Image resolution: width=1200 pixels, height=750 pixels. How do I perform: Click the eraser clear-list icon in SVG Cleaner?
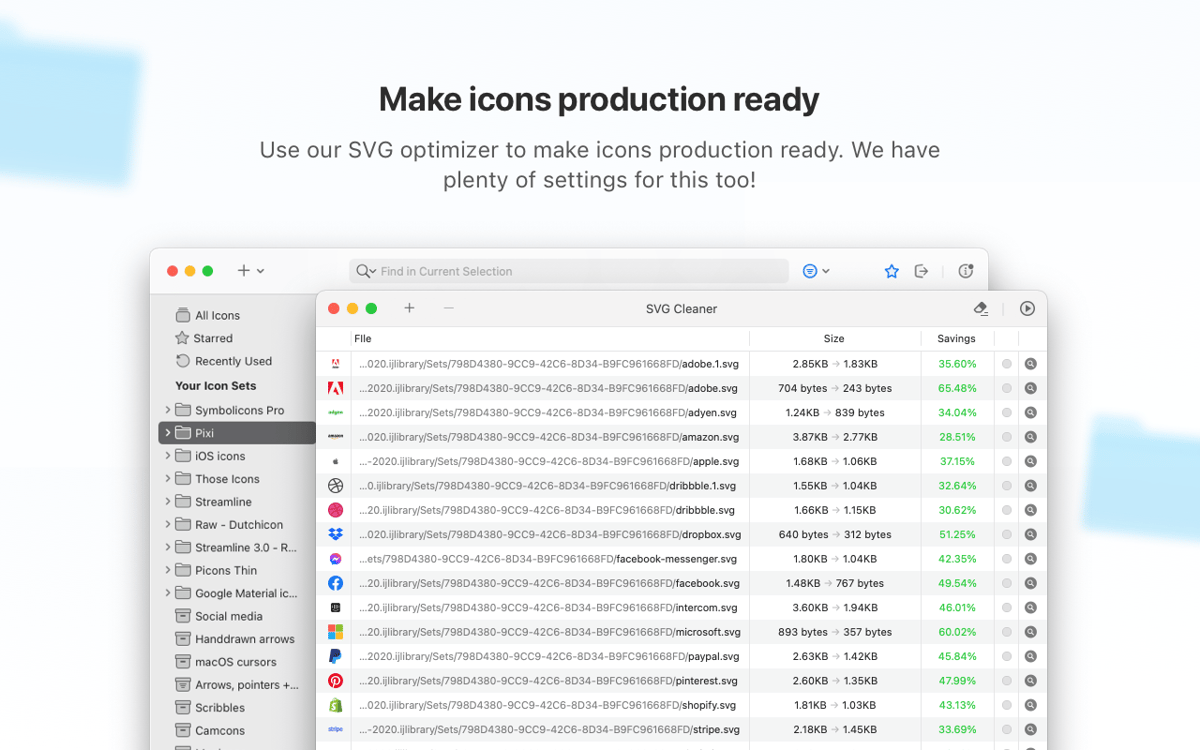coord(981,308)
